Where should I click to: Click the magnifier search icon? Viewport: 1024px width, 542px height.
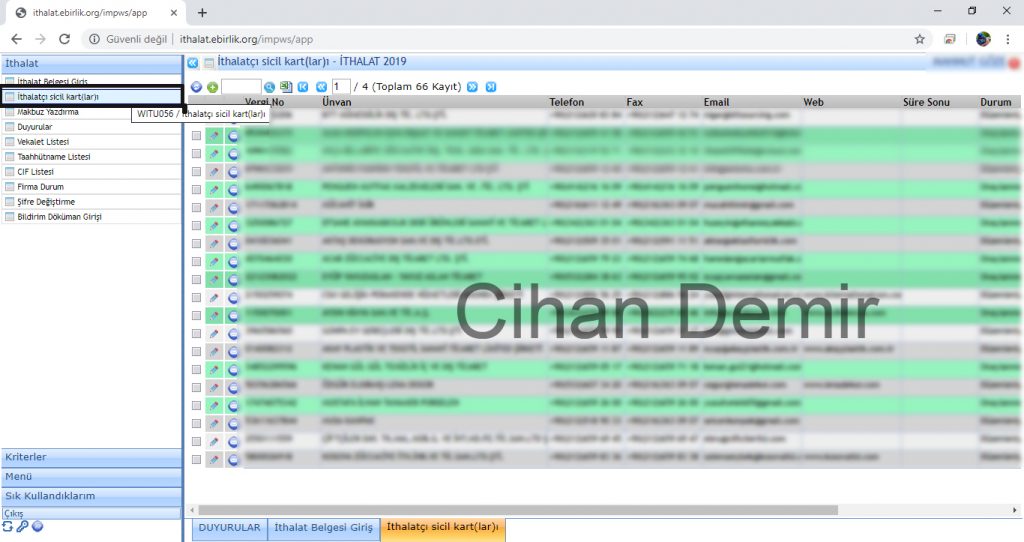coord(269,87)
